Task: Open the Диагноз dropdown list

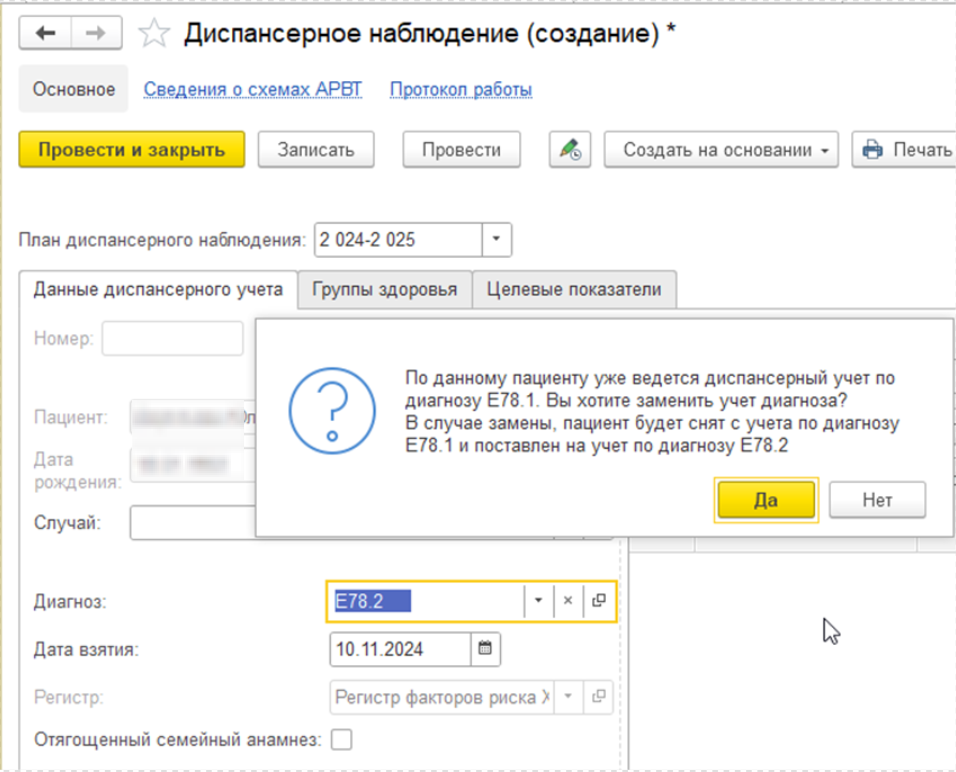Action: coord(537,601)
